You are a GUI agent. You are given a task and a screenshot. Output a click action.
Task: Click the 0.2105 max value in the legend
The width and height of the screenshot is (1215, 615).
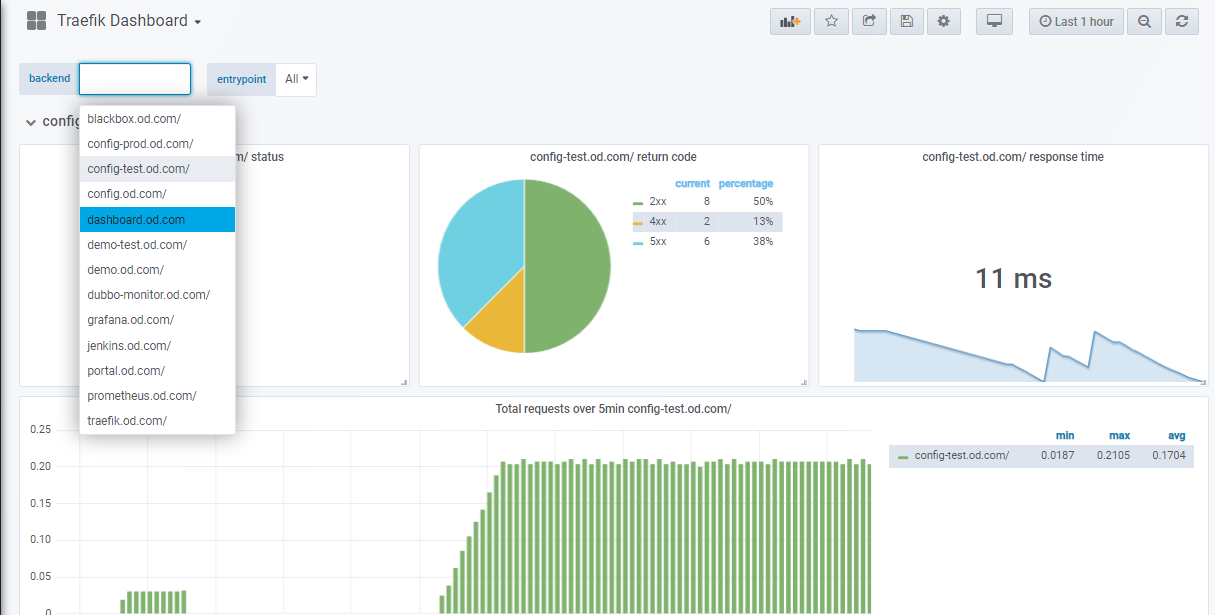tap(1114, 456)
